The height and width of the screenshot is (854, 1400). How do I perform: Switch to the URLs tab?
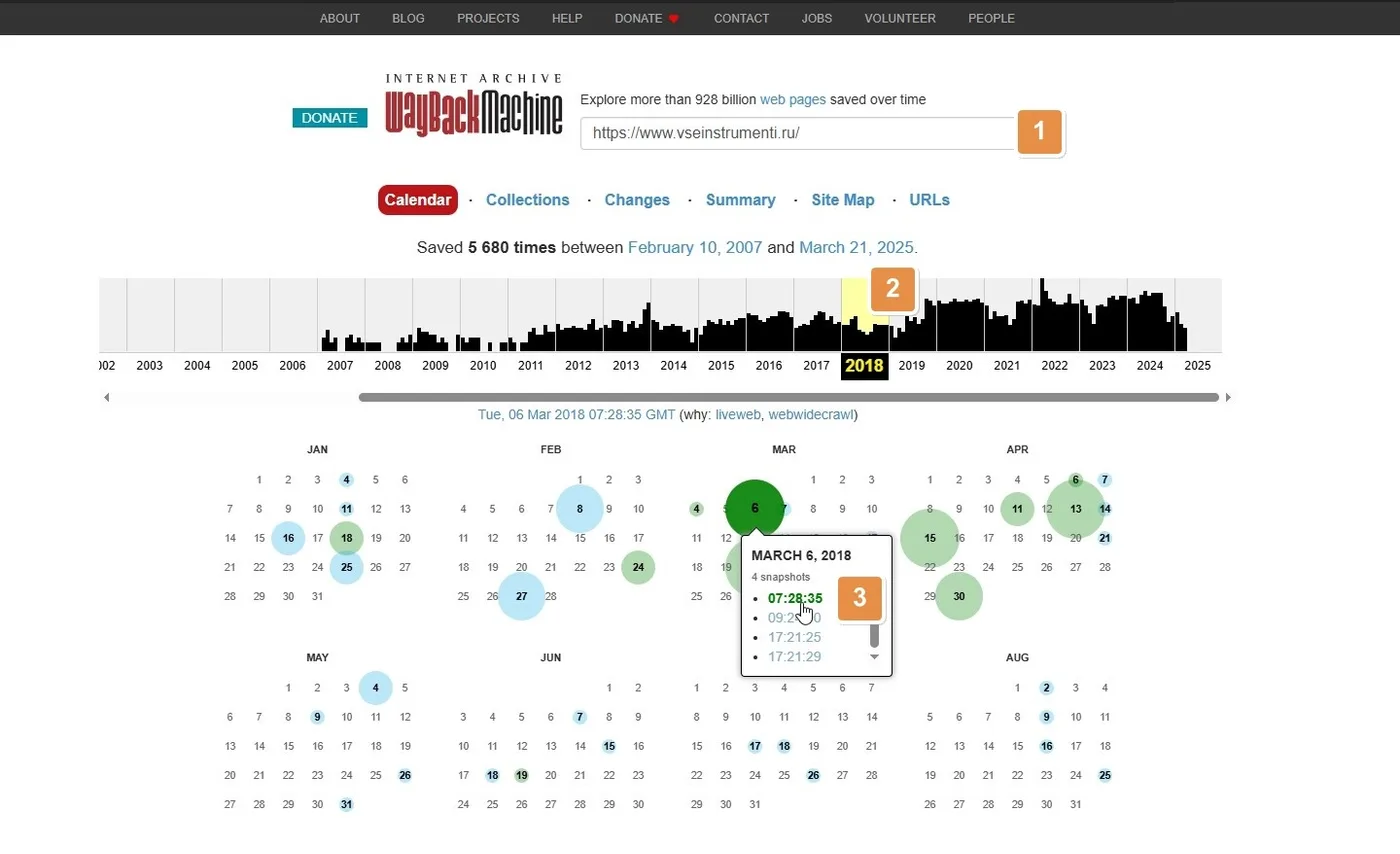930,200
